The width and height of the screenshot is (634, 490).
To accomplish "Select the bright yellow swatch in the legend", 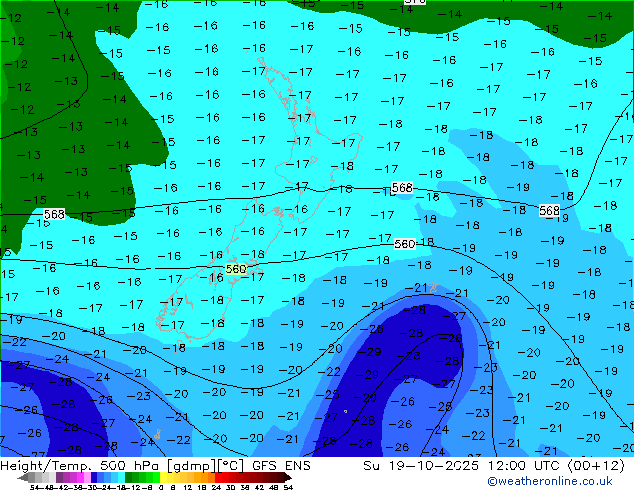I will pos(163,478).
